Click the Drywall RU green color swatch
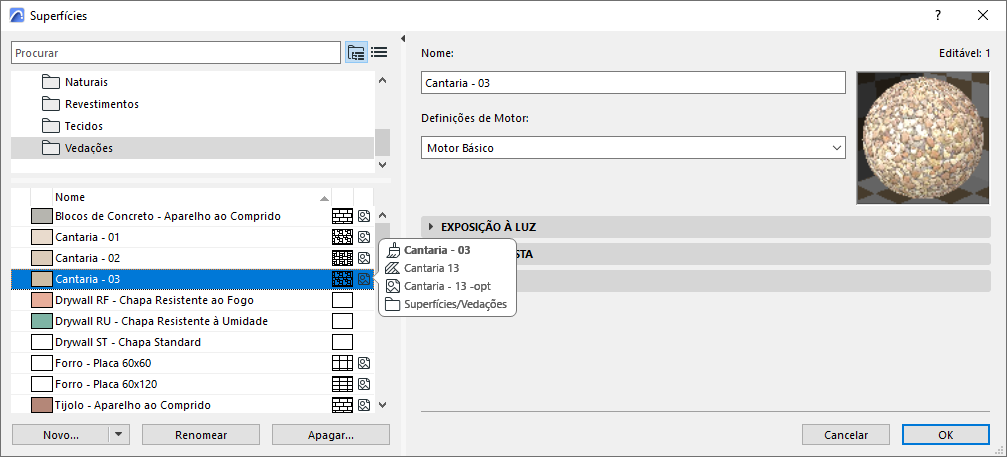 click(41, 321)
